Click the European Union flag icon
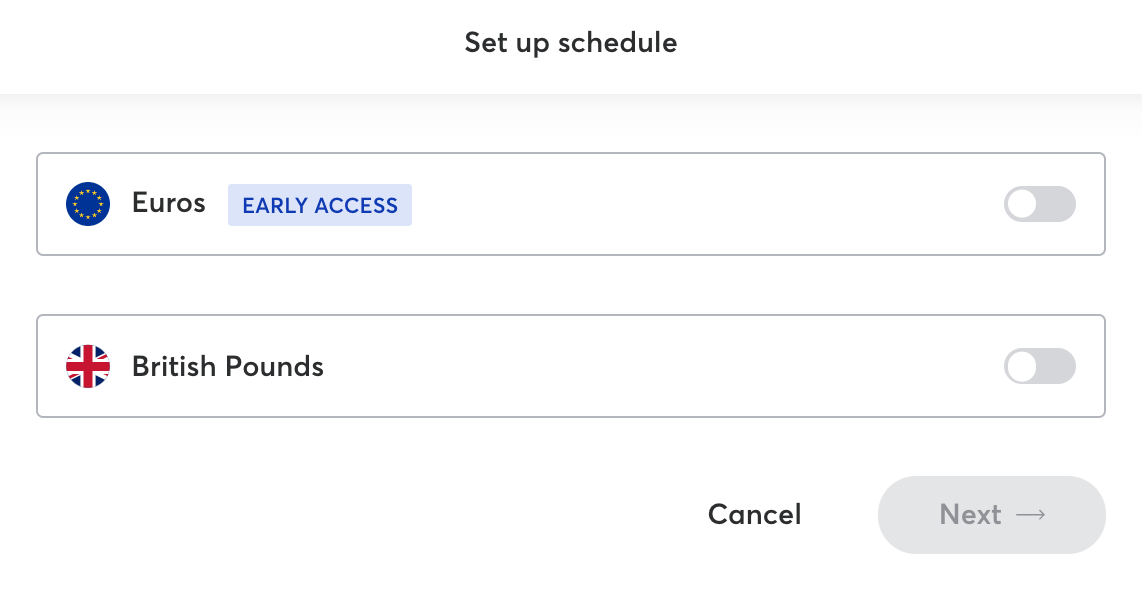Screen dimensions: 1142x608 [88, 204]
